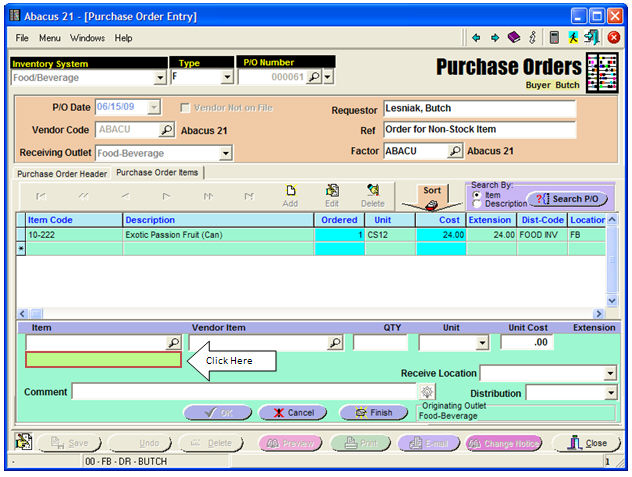The image size is (632, 477).
Task: Click the forward arrow toolbar icon
Action: pyautogui.click(x=494, y=38)
